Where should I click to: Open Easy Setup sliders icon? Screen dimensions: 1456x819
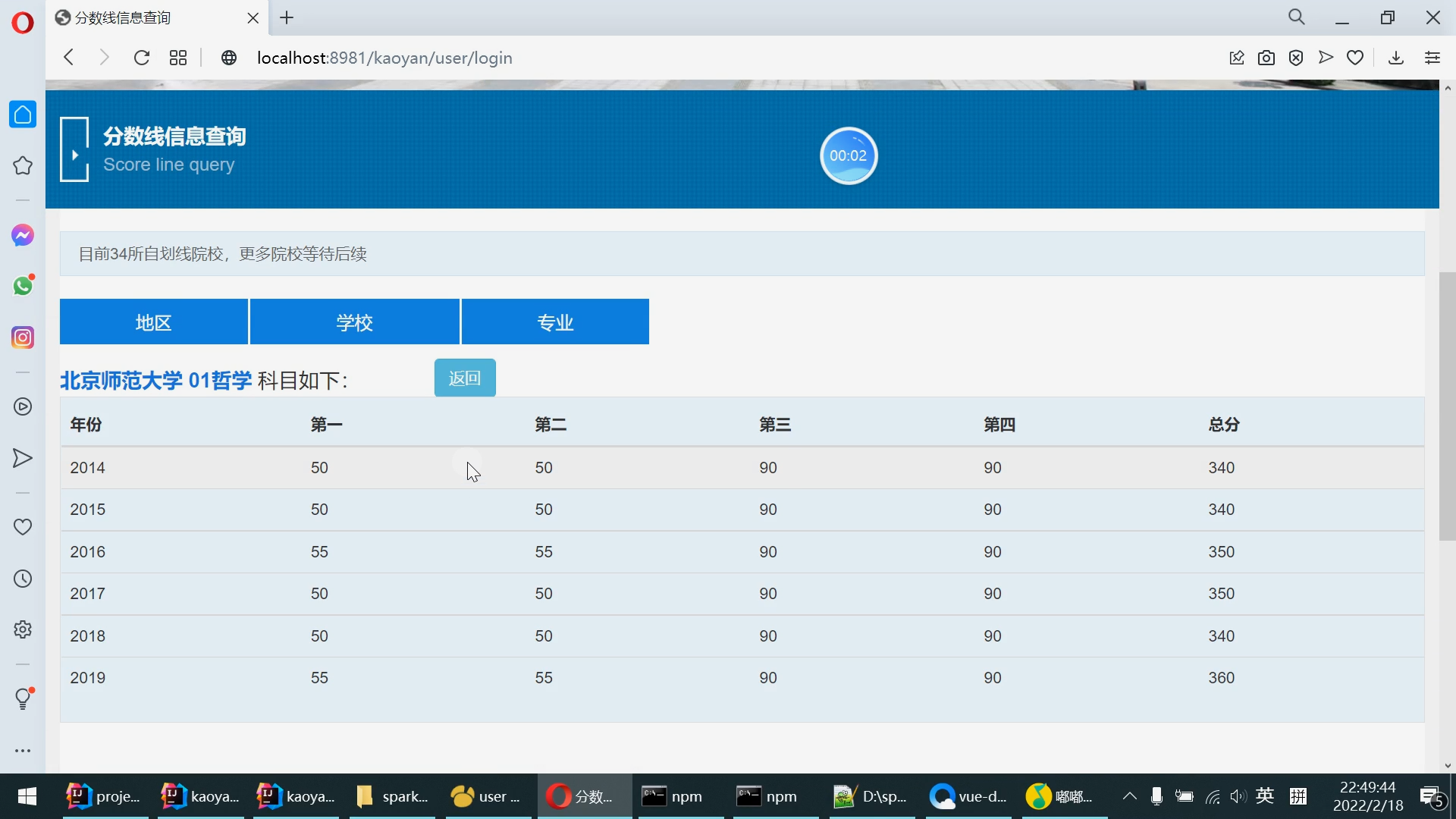click(x=1432, y=58)
